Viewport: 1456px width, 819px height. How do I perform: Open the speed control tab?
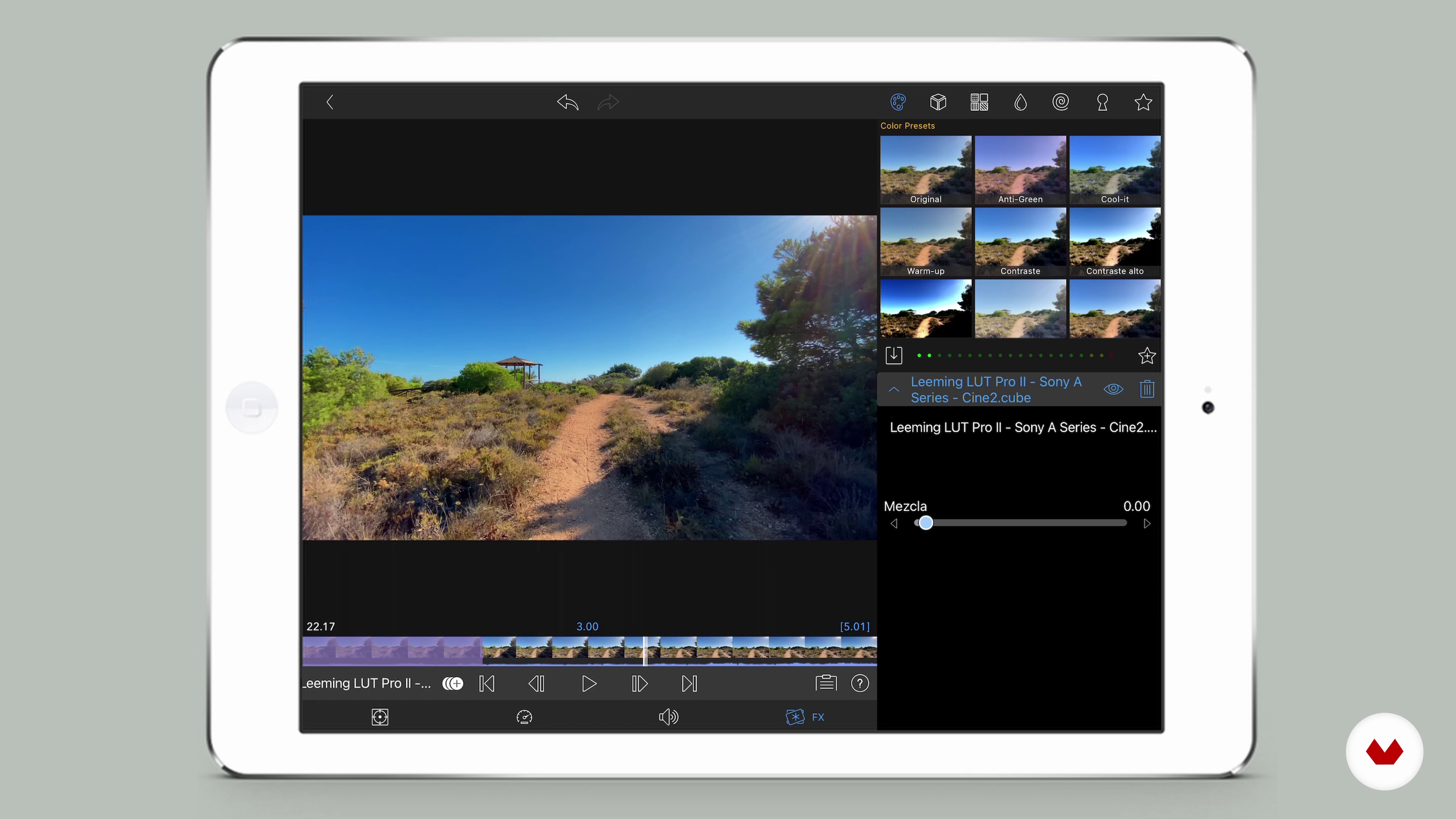click(x=524, y=717)
